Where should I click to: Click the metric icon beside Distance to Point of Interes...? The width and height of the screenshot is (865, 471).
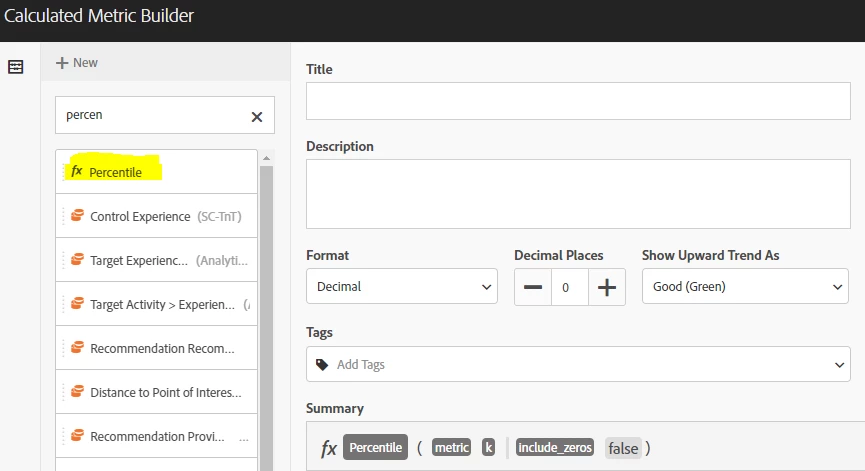pos(77,392)
